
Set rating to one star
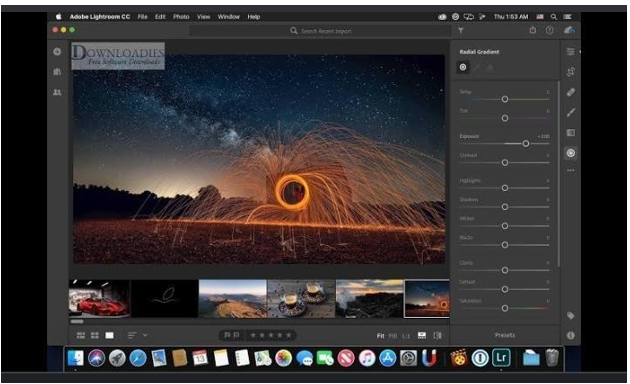pos(253,335)
